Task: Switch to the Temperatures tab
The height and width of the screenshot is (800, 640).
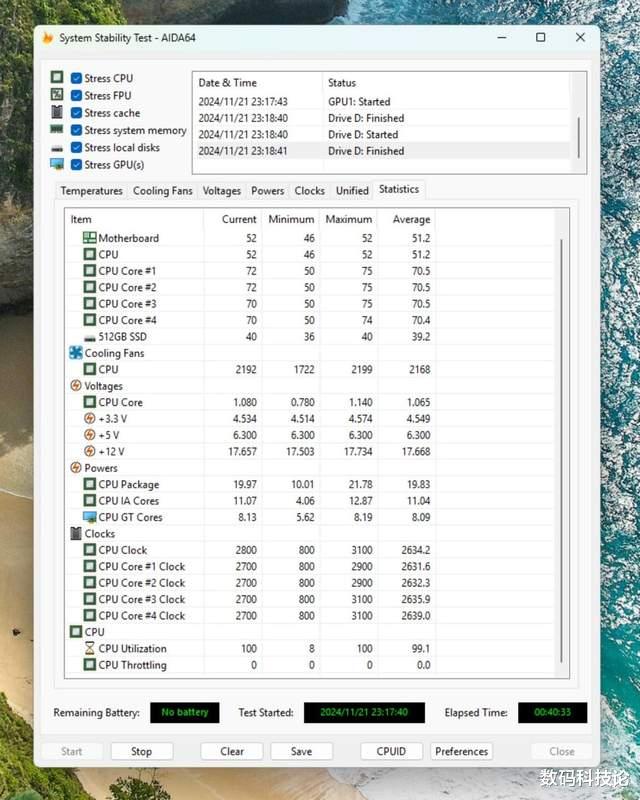Action: 91,191
